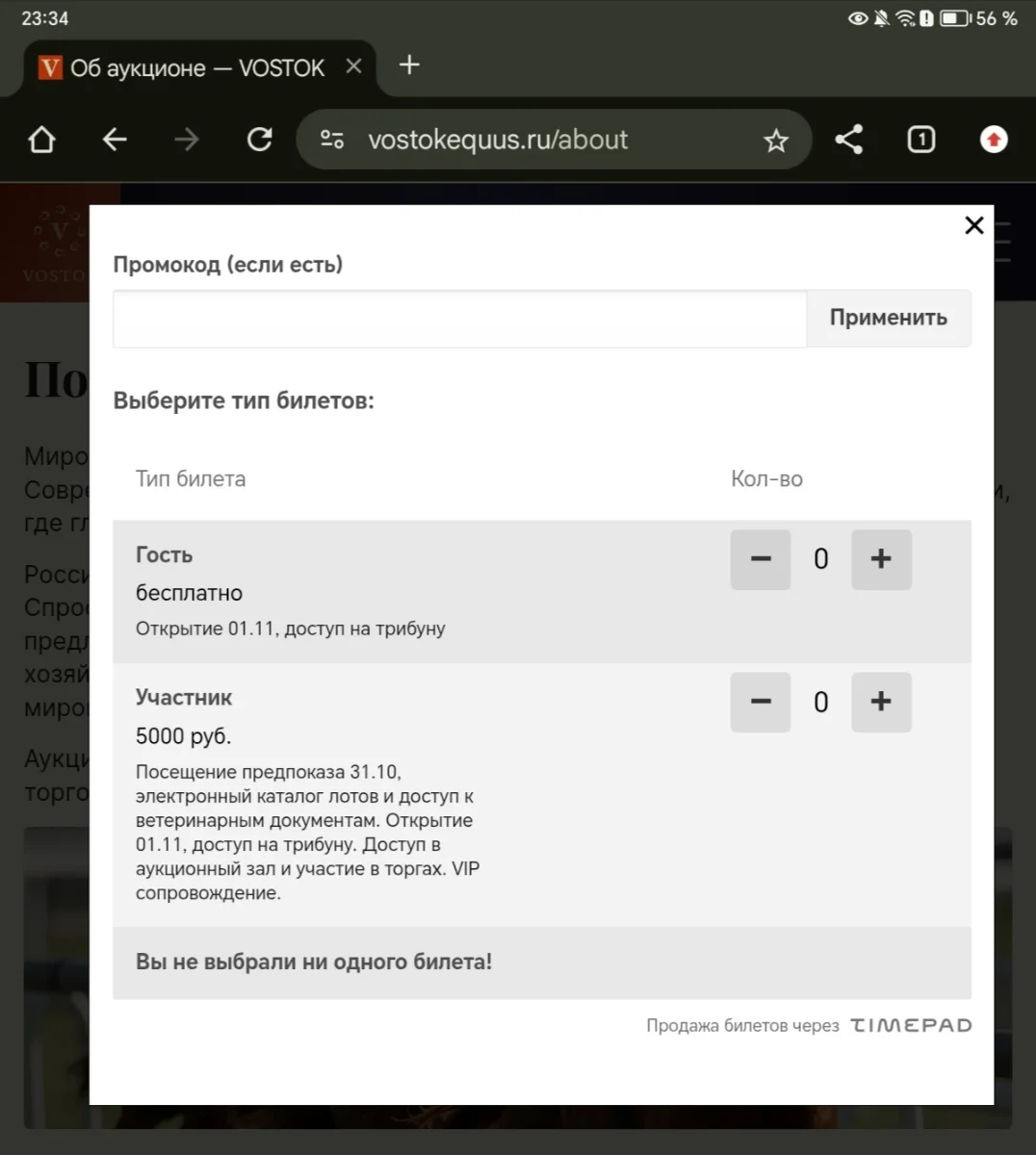The width and height of the screenshot is (1036, 1155).
Task: Close the 'Об аукционе — VOSTOK' tab
Action: 353,66
